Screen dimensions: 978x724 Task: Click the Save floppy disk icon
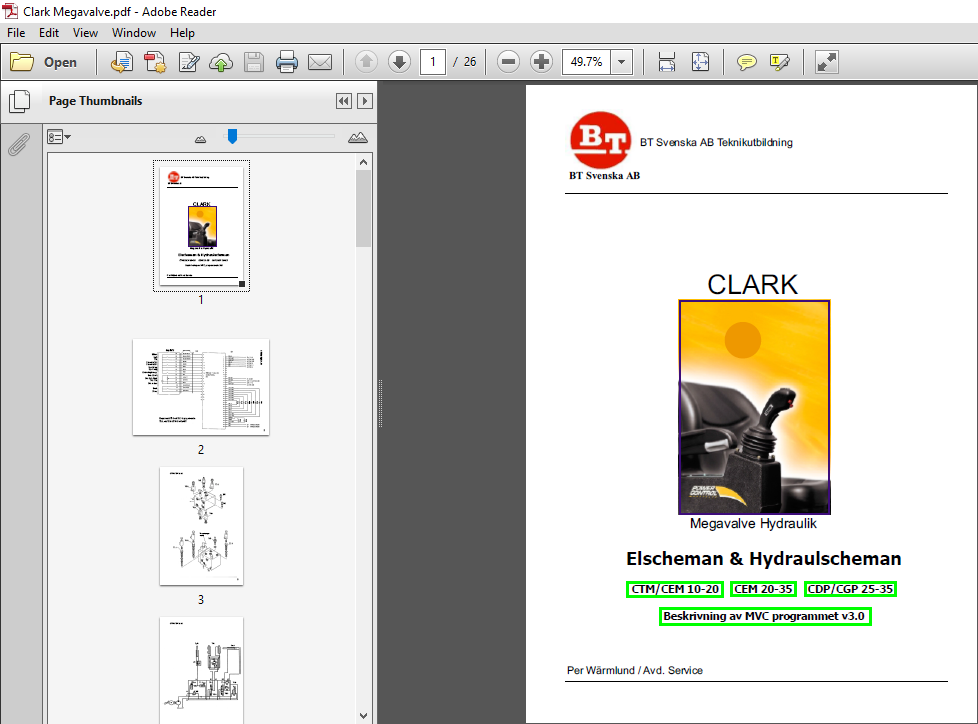[x=254, y=62]
